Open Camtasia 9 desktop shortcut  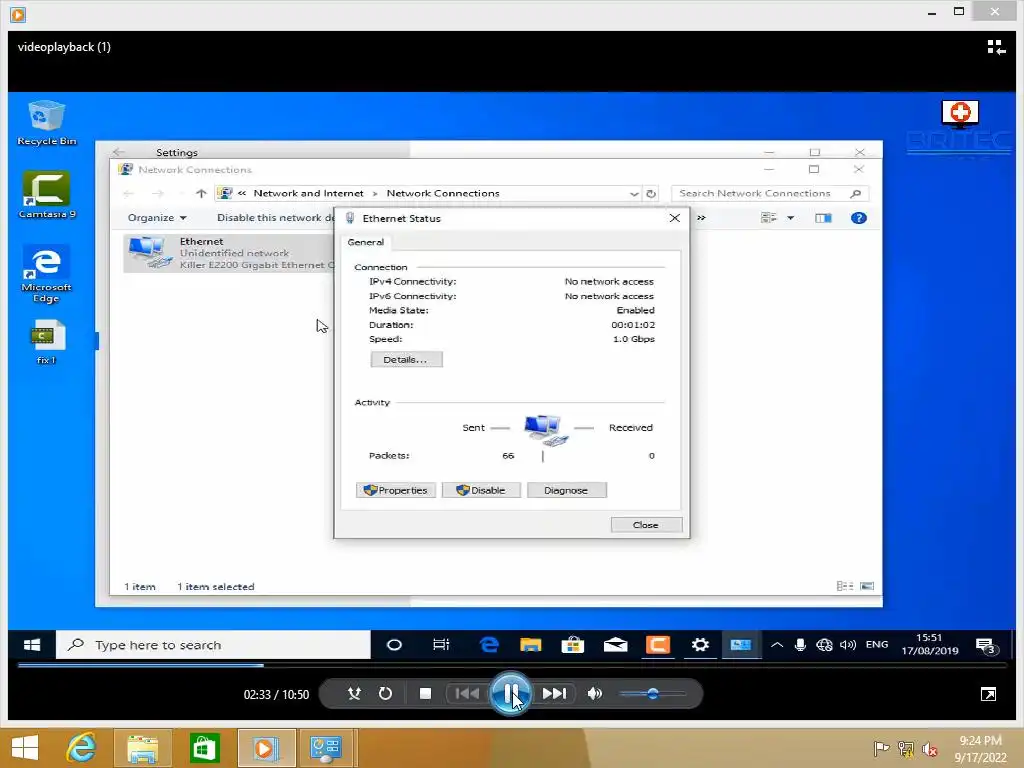(46, 195)
